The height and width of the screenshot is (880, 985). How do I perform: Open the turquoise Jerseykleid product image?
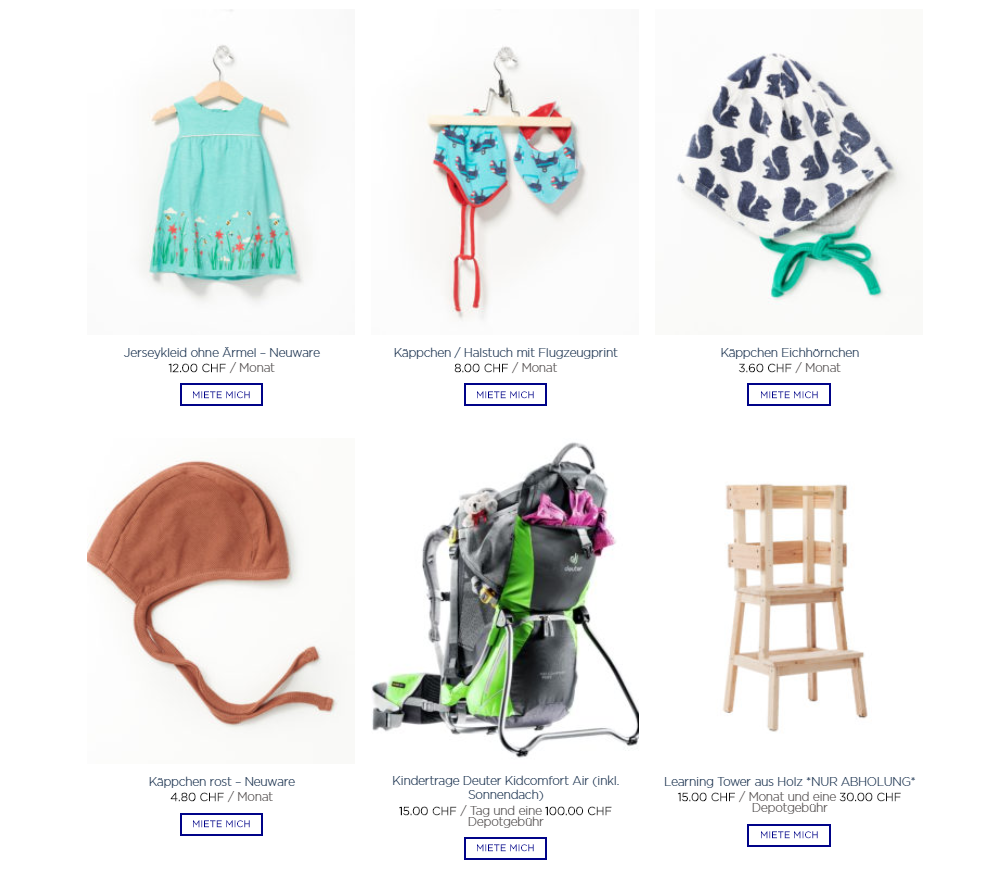tap(221, 171)
